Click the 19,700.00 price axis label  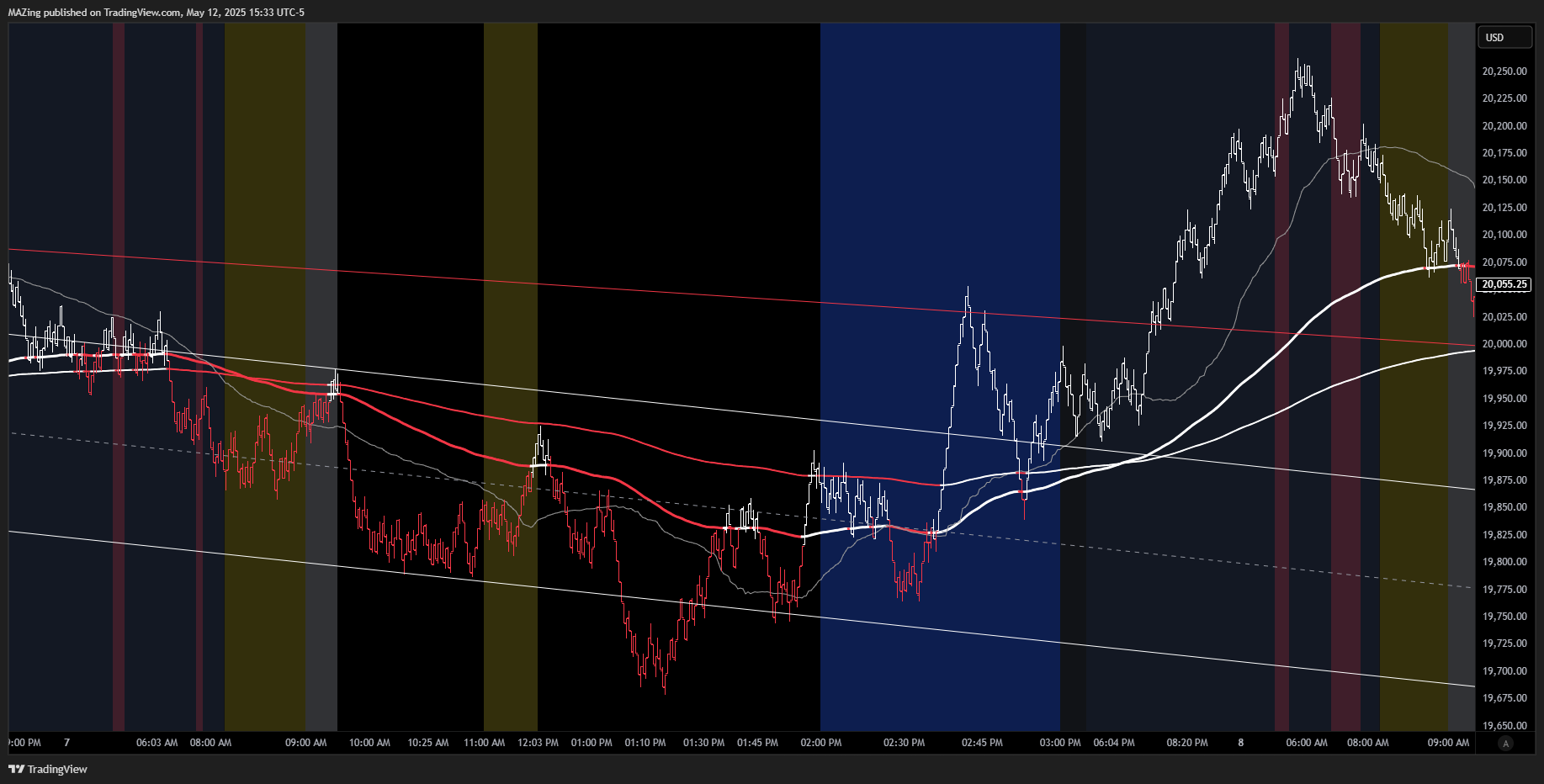click(1504, 671)
